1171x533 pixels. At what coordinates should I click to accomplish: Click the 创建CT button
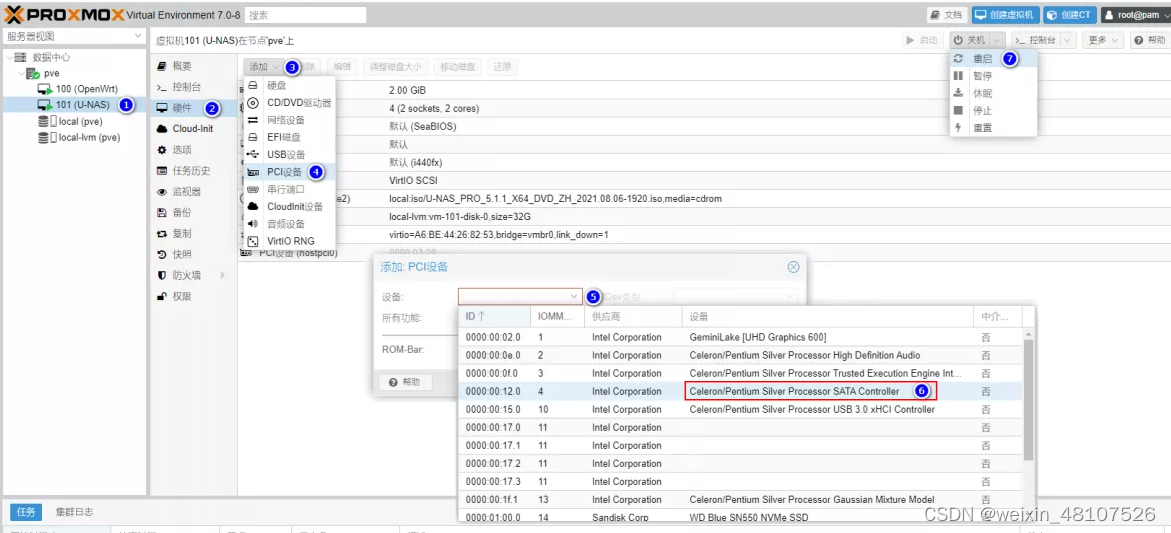click(1070, 15)
